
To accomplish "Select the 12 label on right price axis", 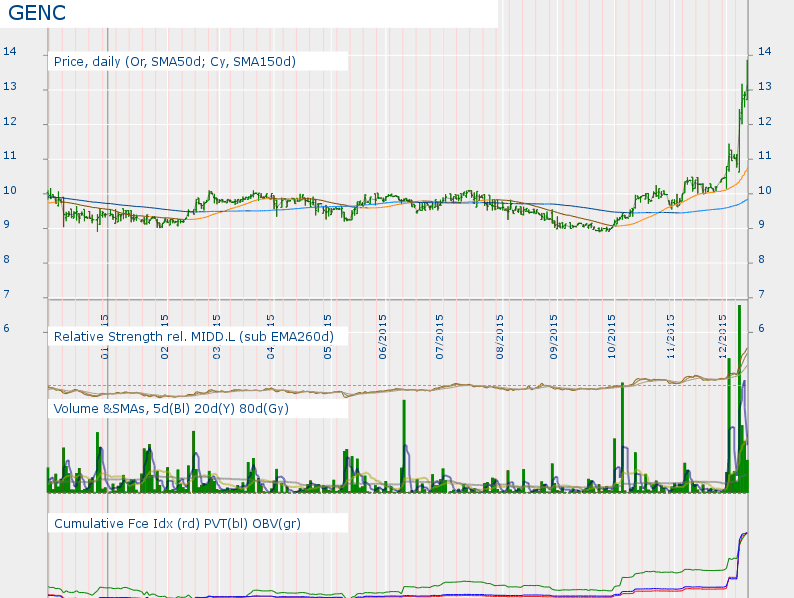I will [x=765, y=121].
